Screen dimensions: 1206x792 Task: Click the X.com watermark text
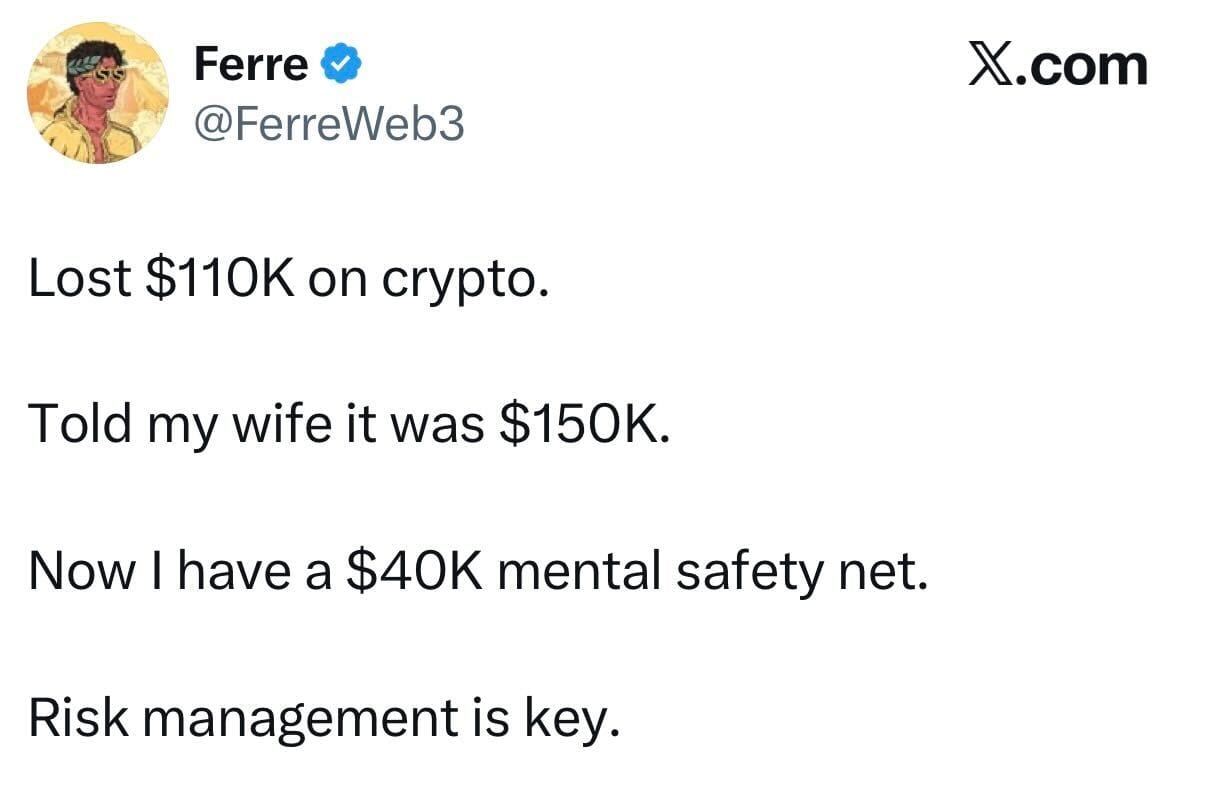[1057, 66]
